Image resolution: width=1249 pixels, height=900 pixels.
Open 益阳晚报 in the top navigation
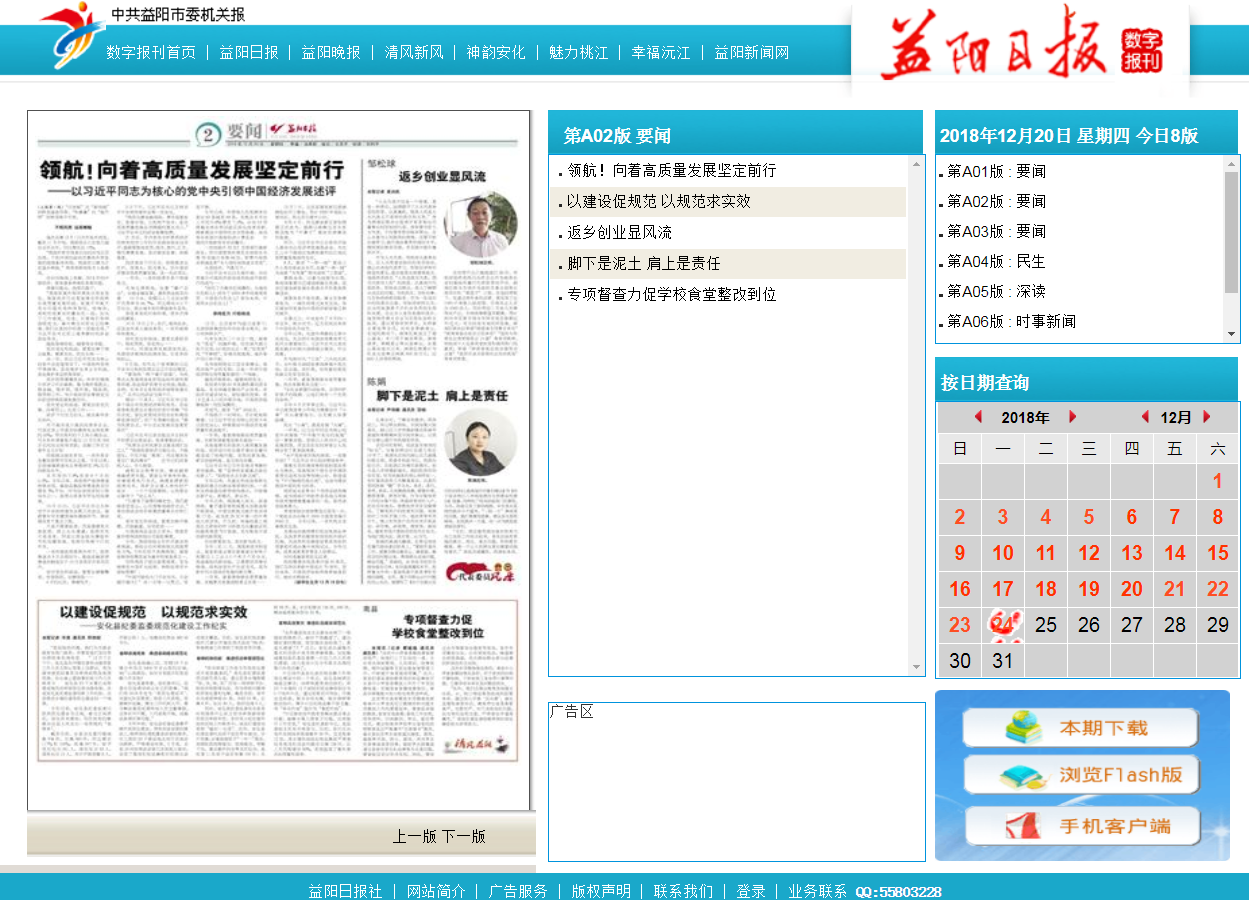[331, 52]
